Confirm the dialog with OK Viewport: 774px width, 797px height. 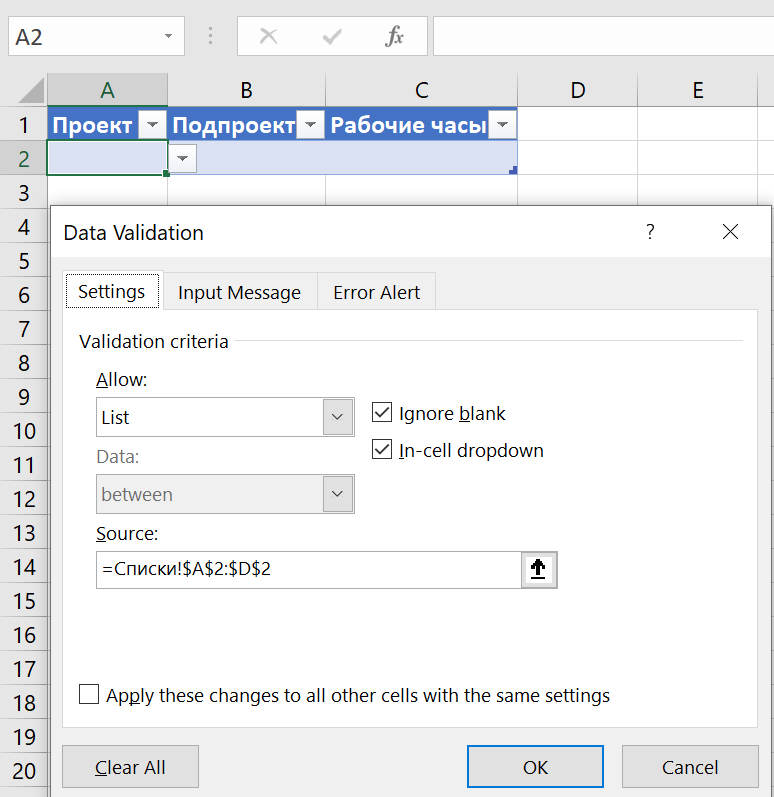pyautogui.click(x=535, y=767)
